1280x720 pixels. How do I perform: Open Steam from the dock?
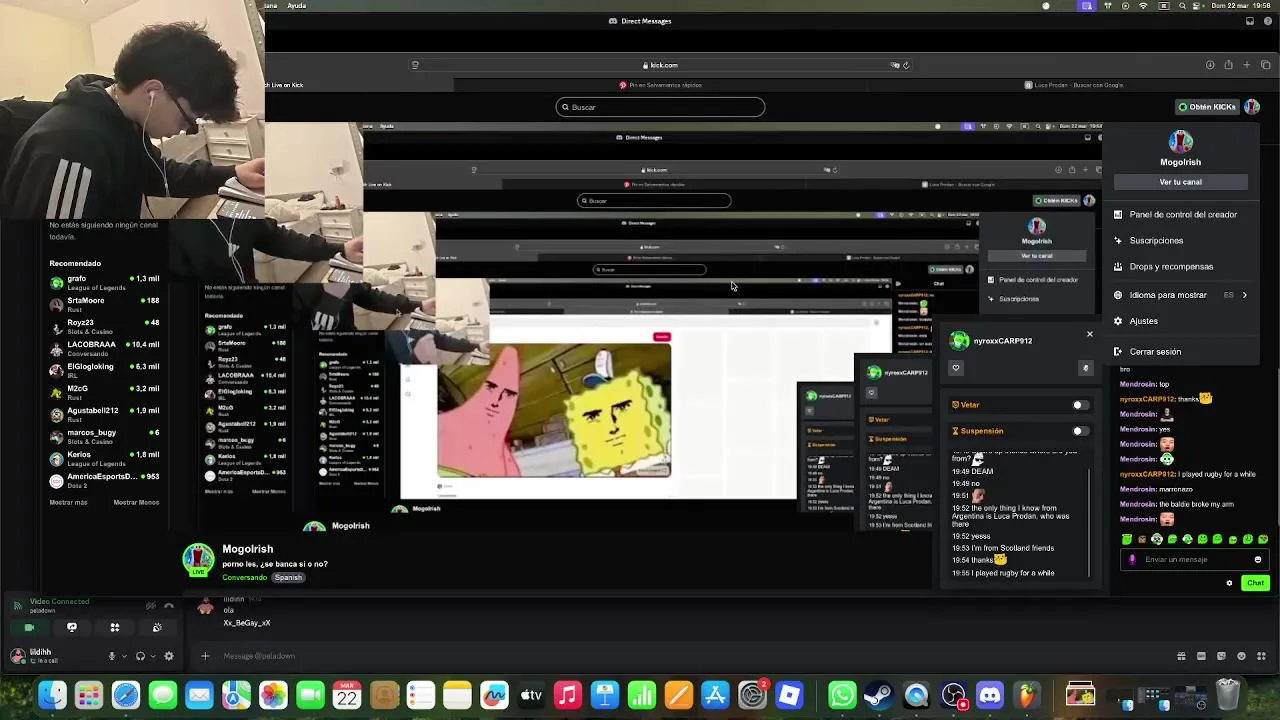point(879,695)
